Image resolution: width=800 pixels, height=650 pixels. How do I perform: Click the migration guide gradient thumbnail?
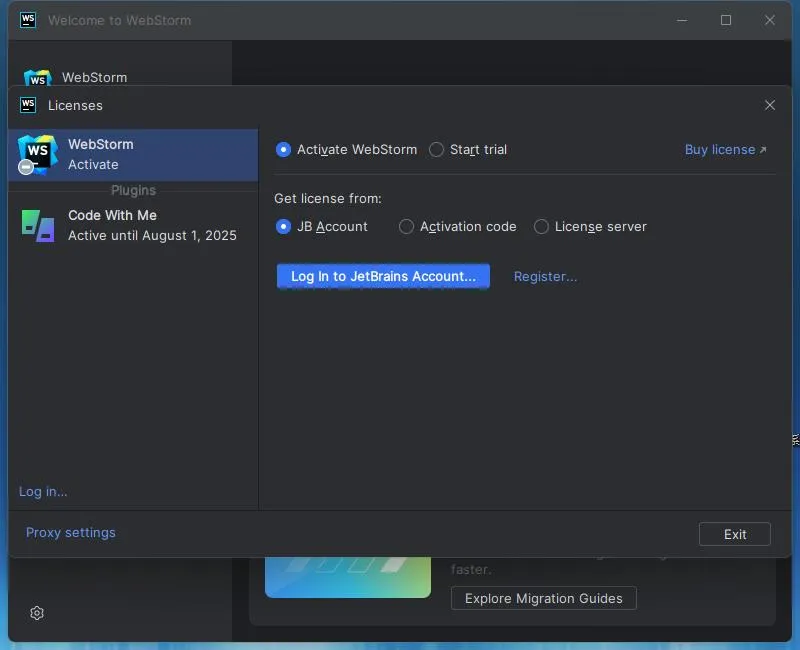coord(347,577)
